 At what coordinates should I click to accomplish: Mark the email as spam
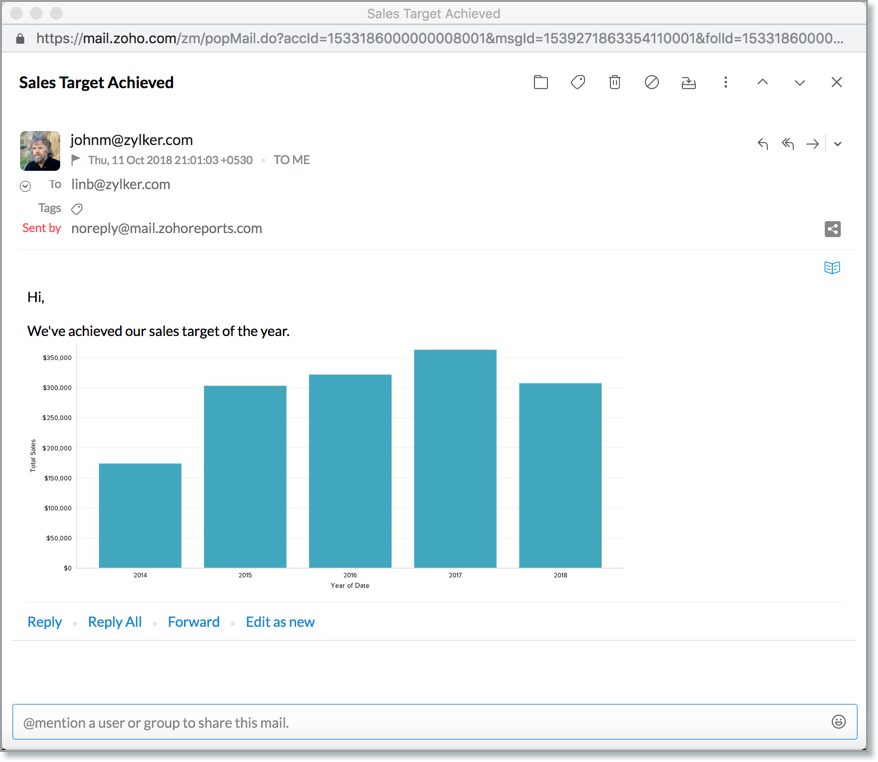[x=652, y=83]
